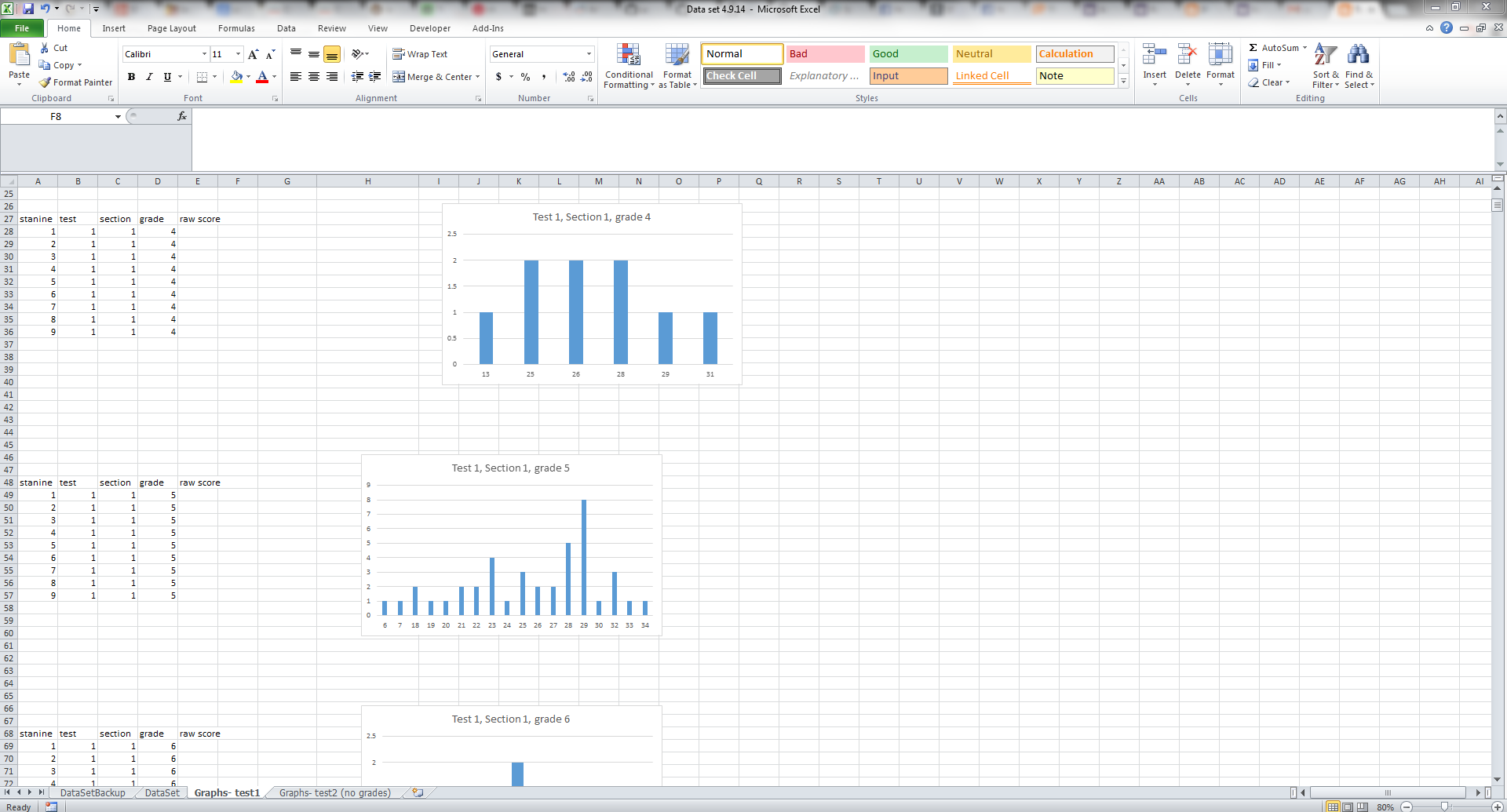
Task: Toggle Bottom Align vertical alignment
Action: tap(332, 54)
